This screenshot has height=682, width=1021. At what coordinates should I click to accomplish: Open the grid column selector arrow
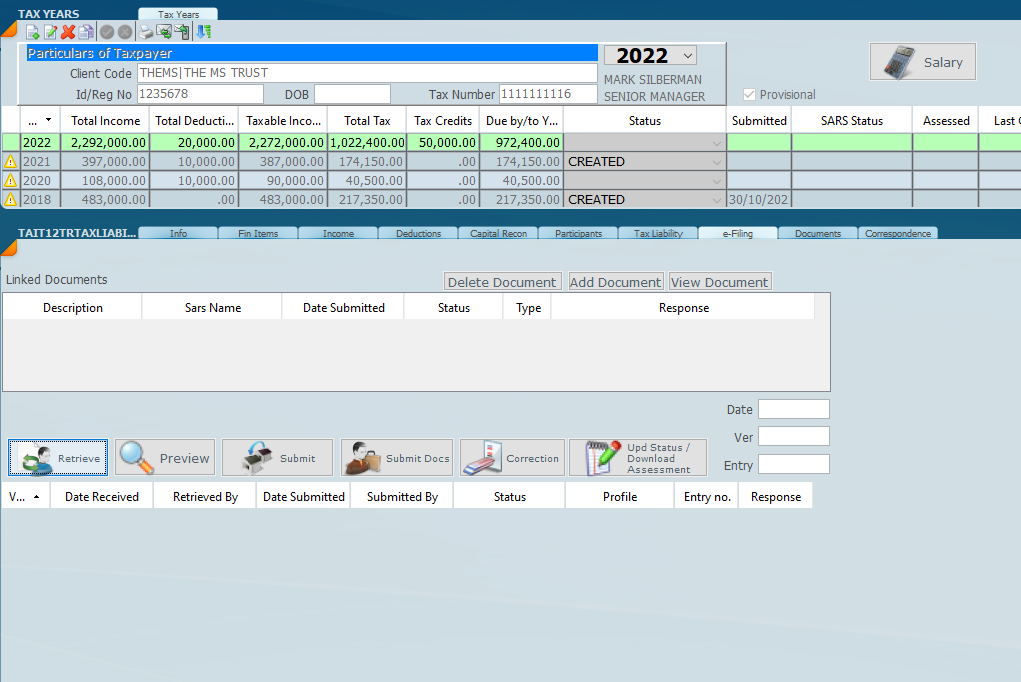point(49,120)
